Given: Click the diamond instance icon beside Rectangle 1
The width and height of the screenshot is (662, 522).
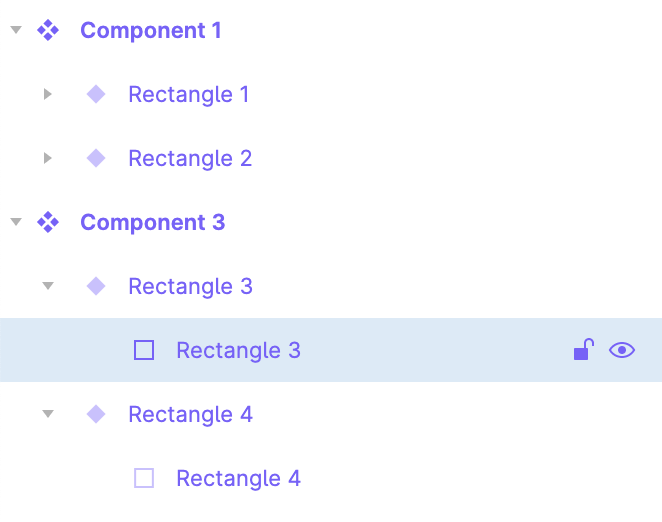Looking at the screenshot, I should click(x=96, y=94).
